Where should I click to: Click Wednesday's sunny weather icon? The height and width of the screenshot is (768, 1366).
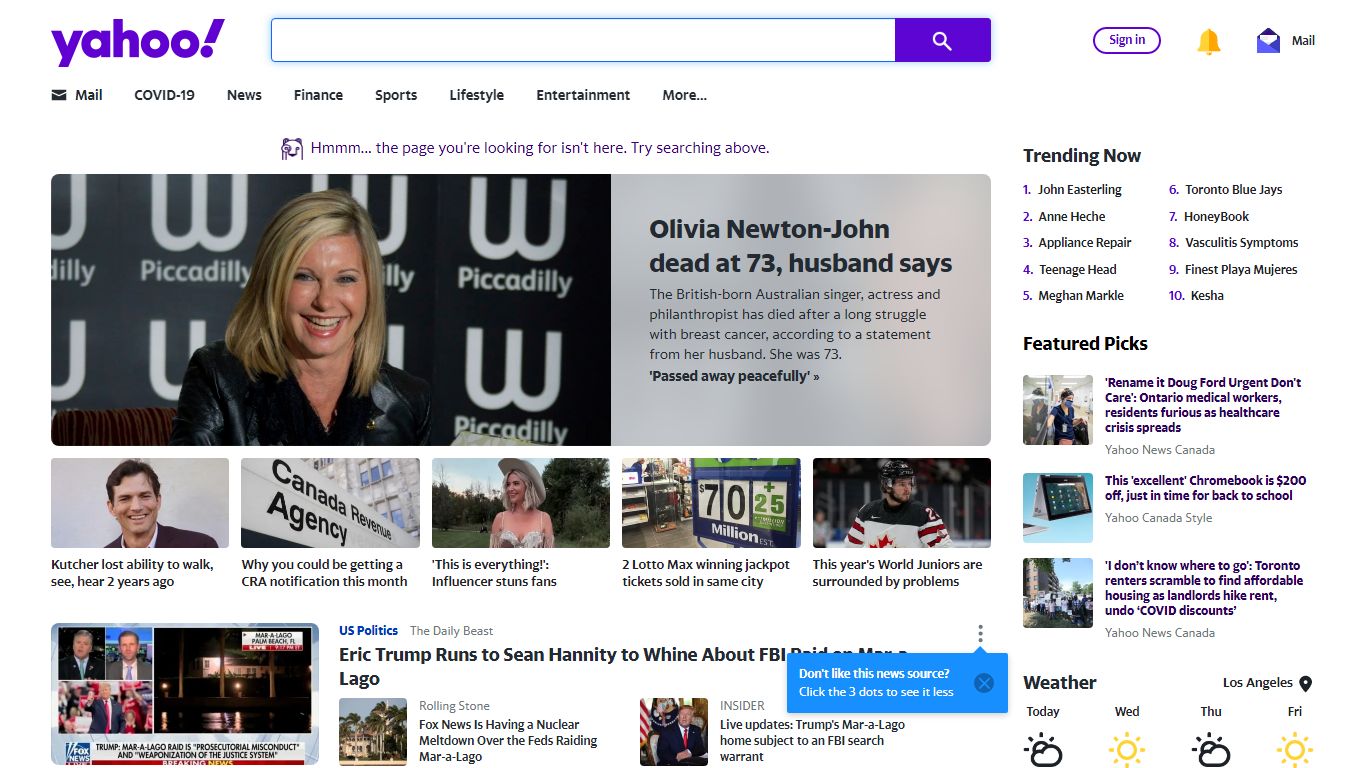click(1127, 749)
